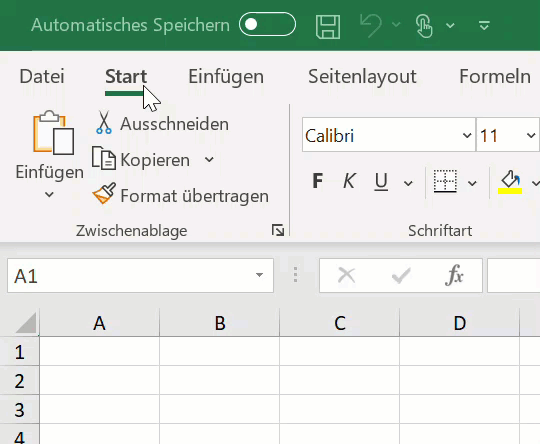Screen dimensions: 540x444
Task: Apply the yellow fill color bucket
Action: coord(510,182)
